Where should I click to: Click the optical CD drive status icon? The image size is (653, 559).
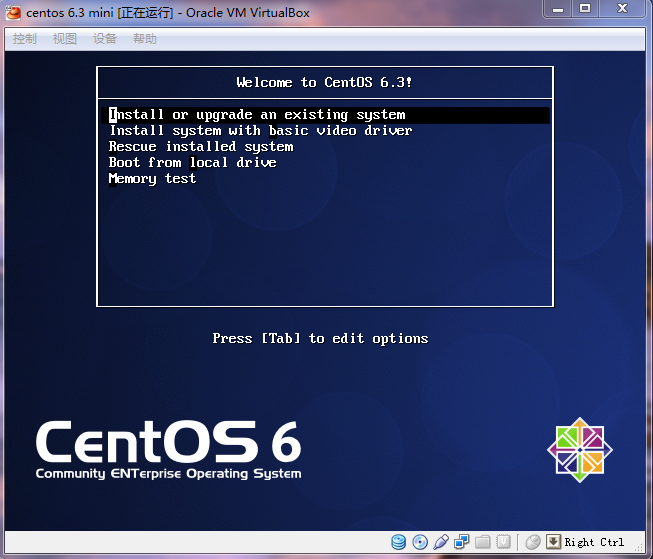pos(420,542)
